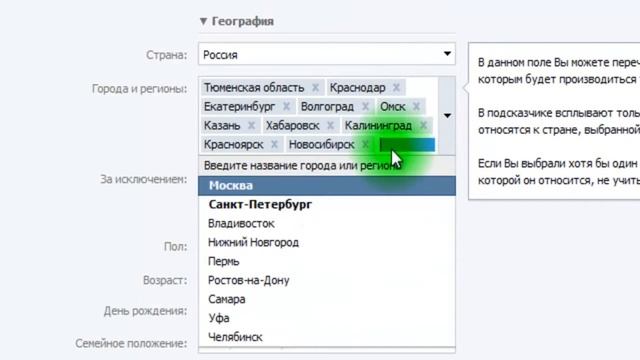This screenshot has width=640, height=360.
Task: Click the Города и регионы label
Action: 140,89
